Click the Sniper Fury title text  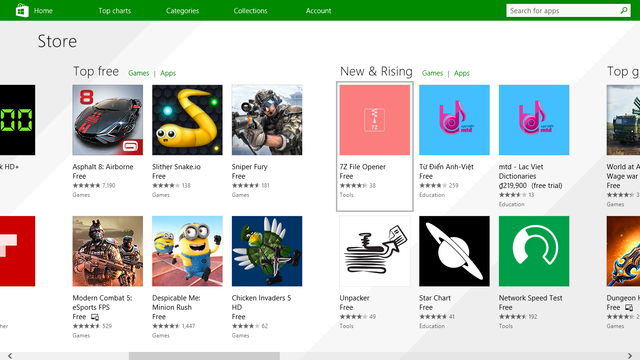coord(249,167)
